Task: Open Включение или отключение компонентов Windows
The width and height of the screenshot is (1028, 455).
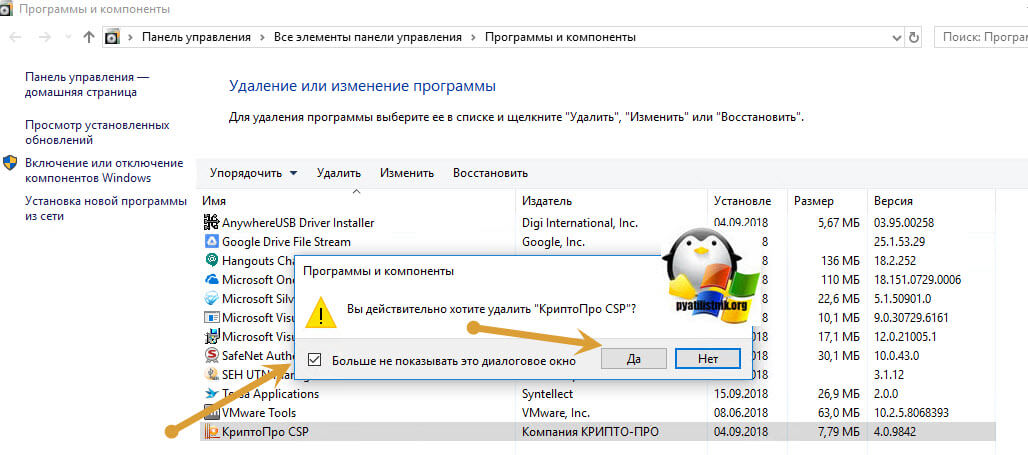Action: click(104, 170)
